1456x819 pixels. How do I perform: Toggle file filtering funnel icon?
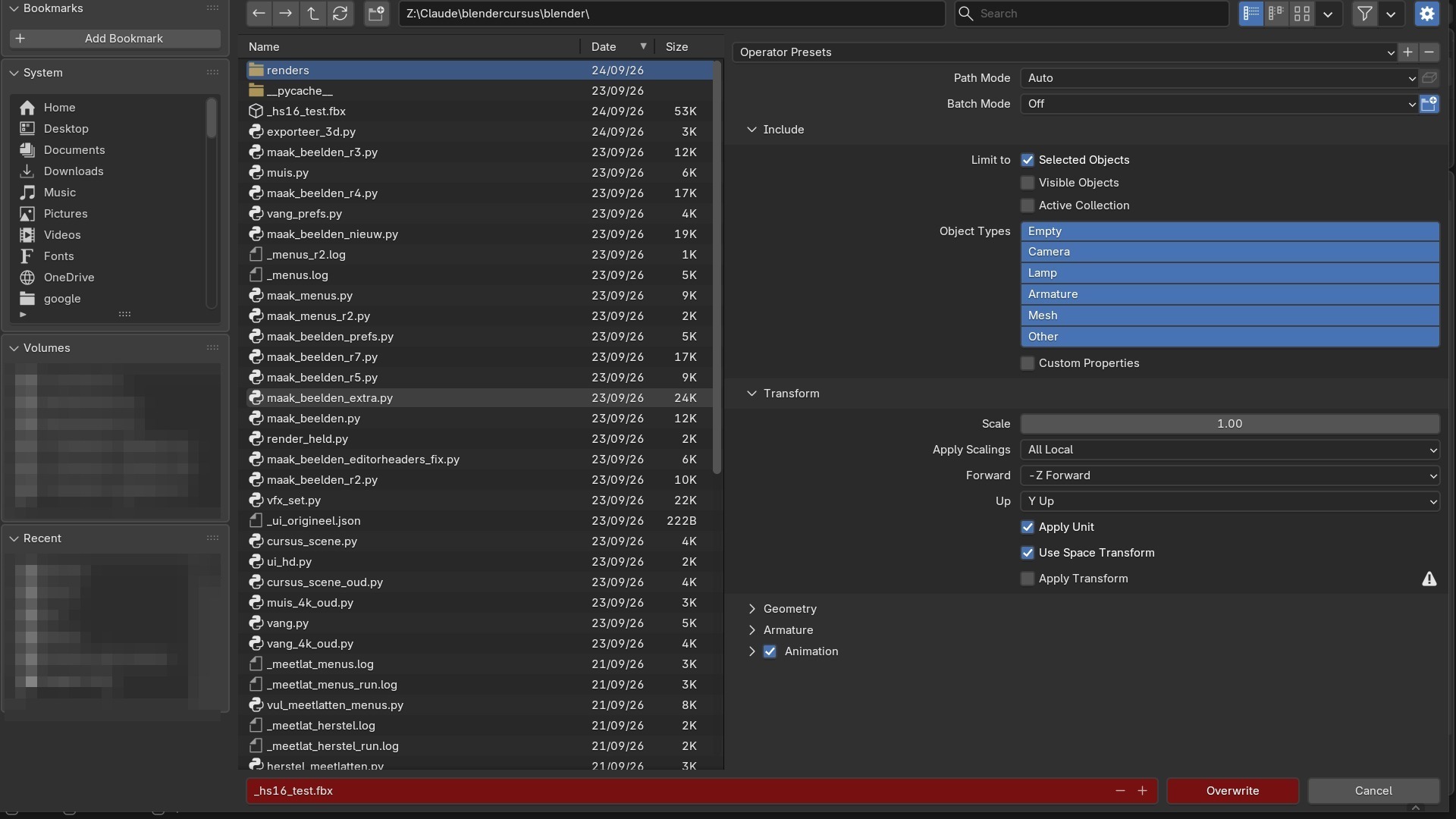click(1364, 13)
